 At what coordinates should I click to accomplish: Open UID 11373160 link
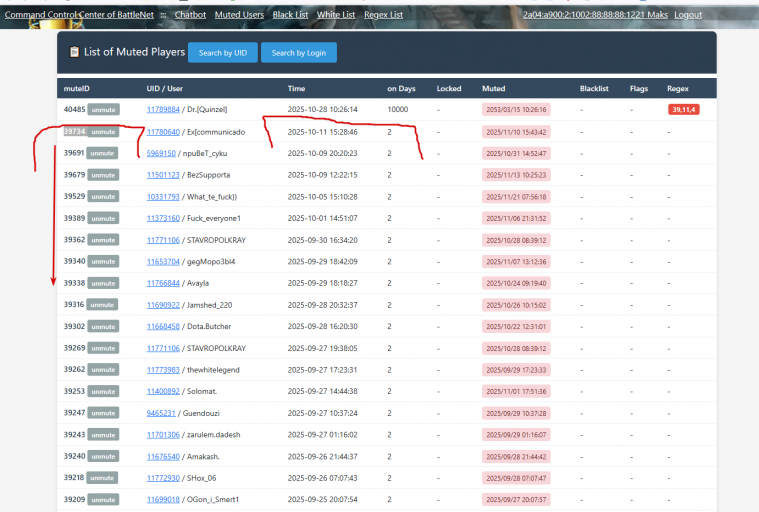coord(163,218)
